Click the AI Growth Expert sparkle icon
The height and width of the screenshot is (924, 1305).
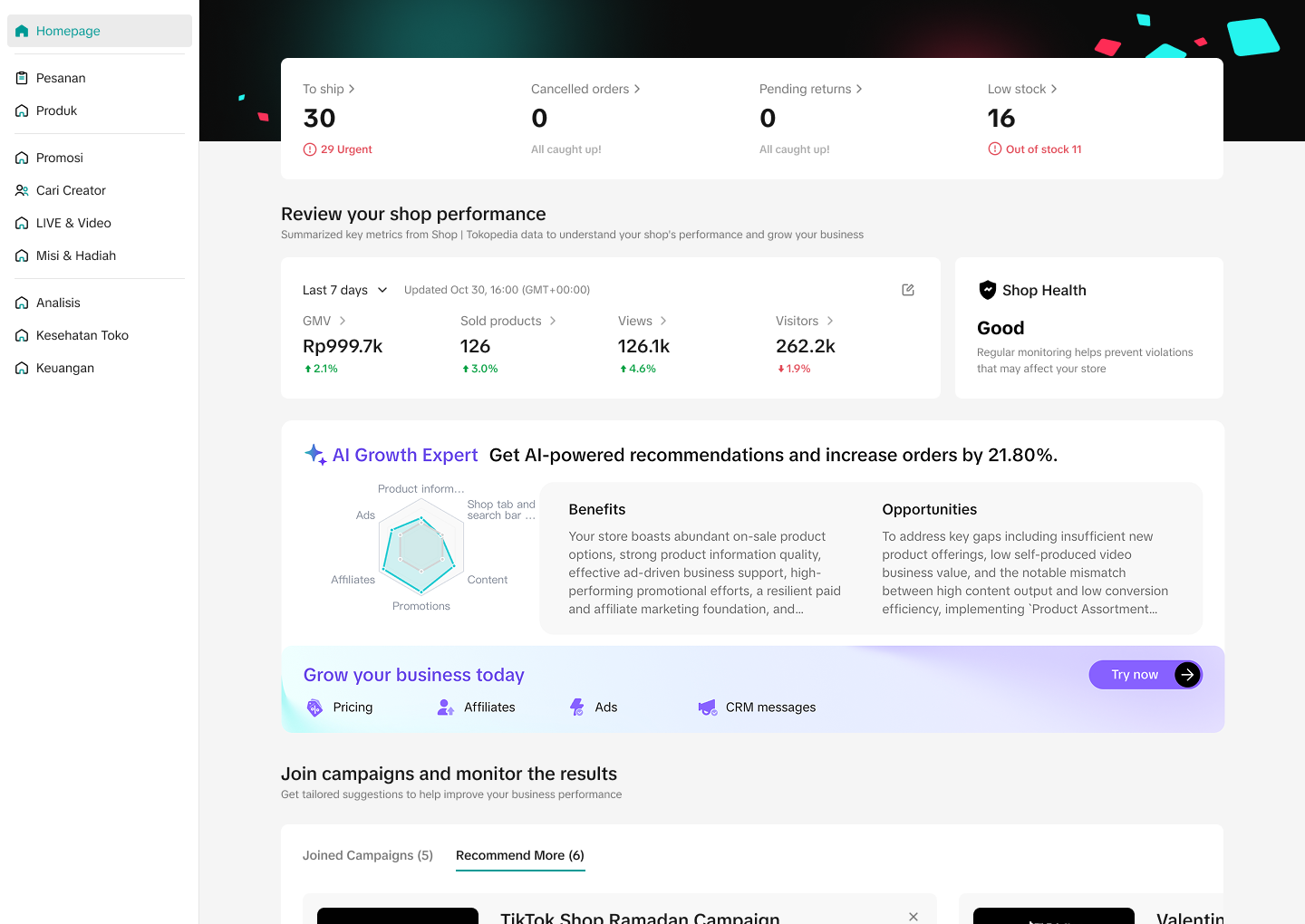[x=314, y=455]
